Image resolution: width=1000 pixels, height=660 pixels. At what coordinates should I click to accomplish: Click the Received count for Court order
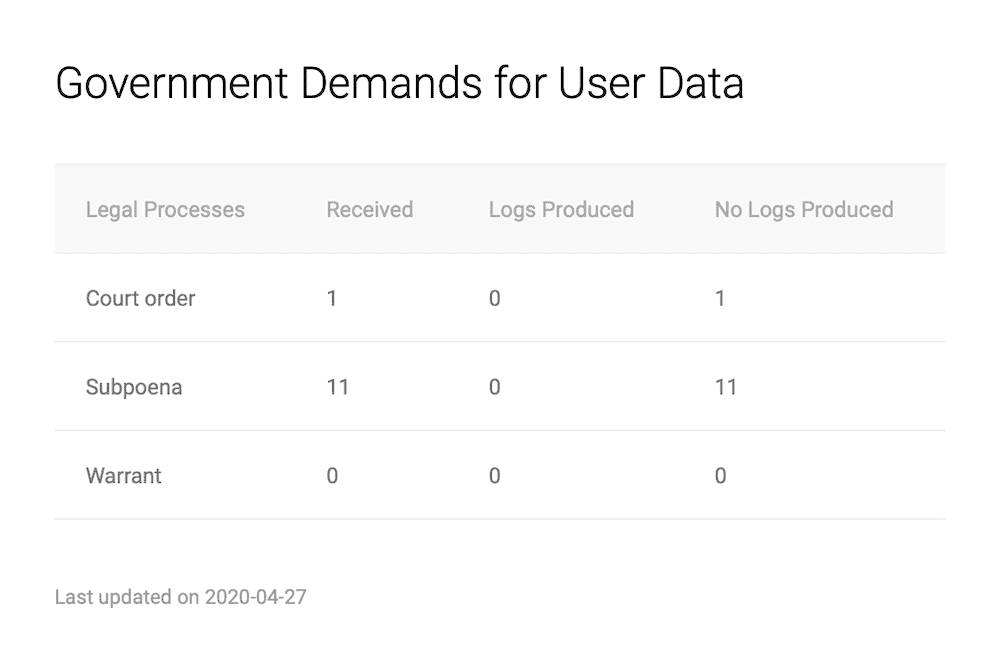[332, 298]
